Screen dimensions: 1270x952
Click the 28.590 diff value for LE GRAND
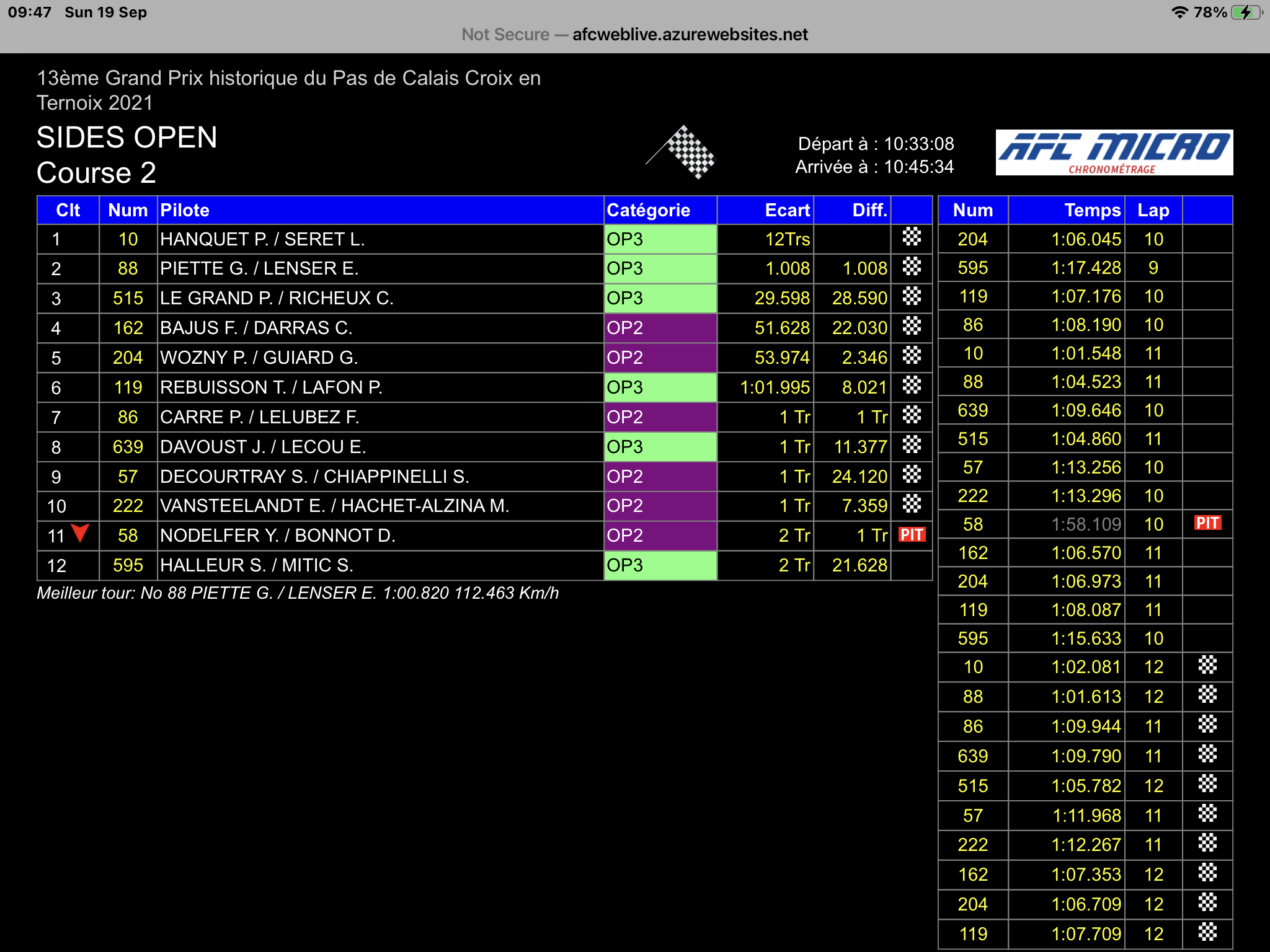(859, 298)
